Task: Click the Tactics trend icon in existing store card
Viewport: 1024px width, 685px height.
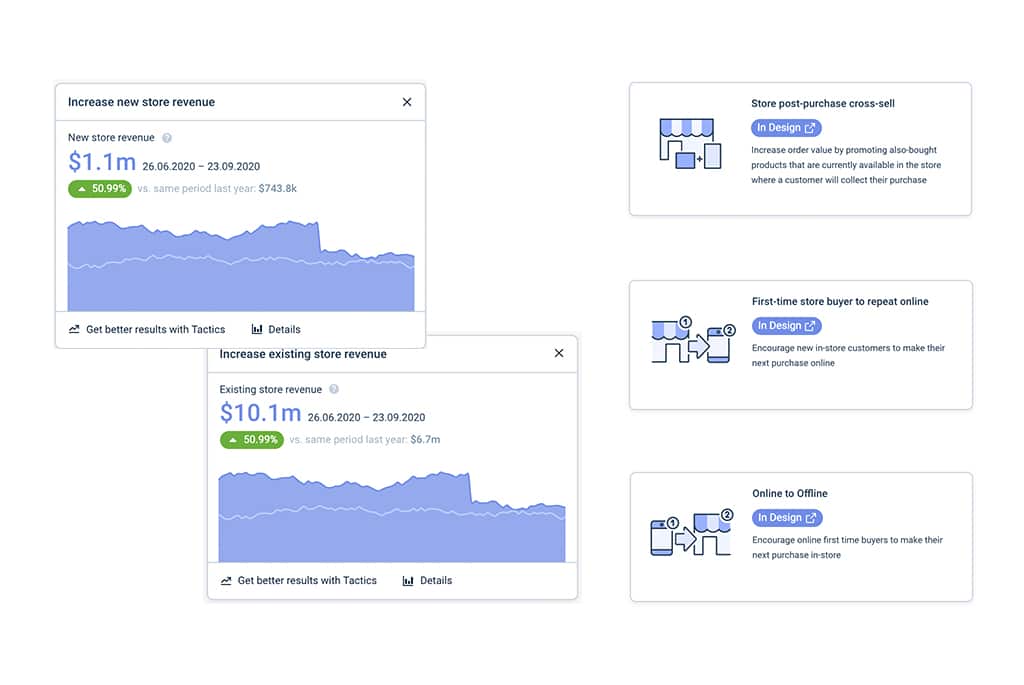Action: coord(226,581)
